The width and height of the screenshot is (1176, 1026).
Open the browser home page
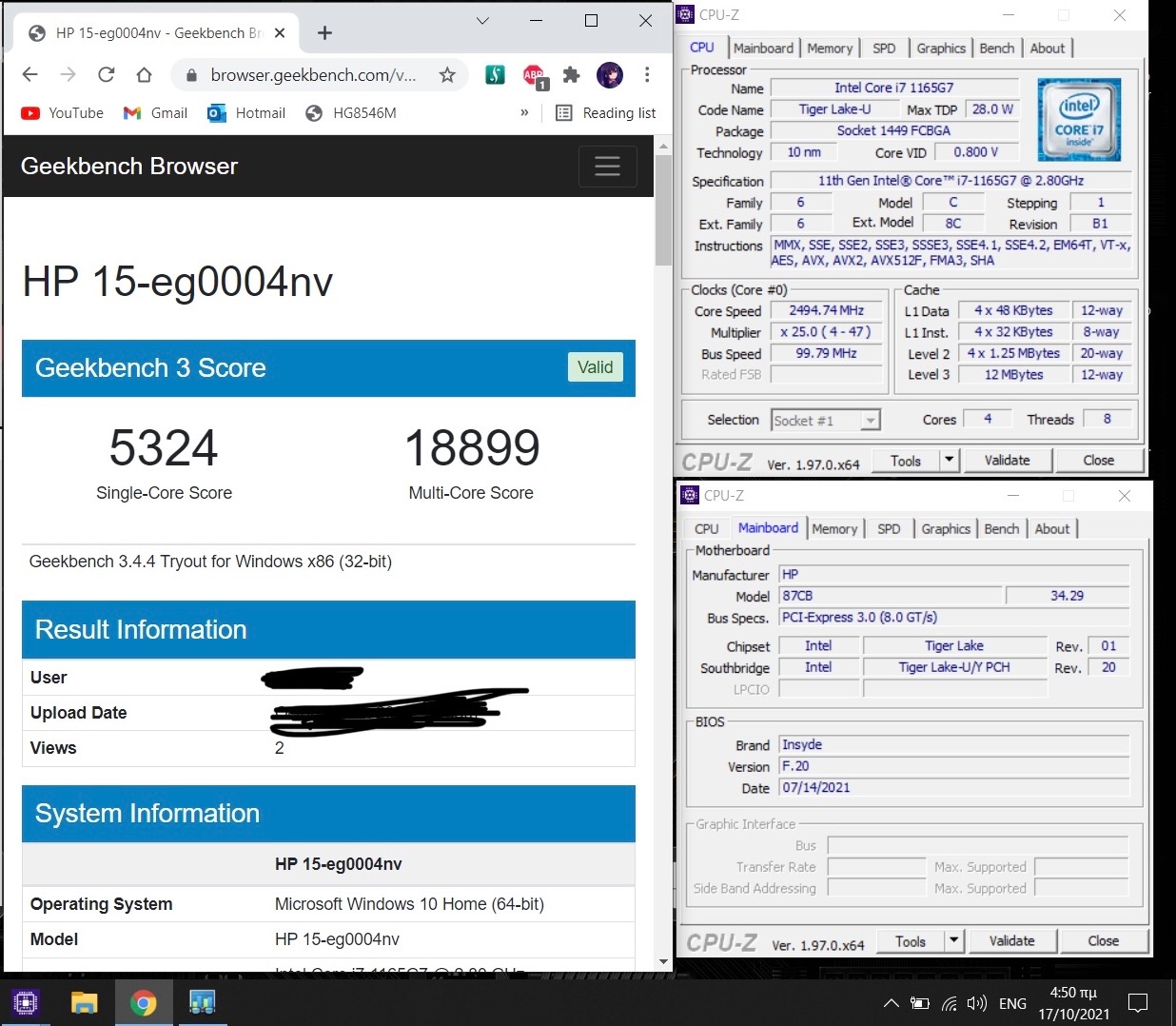click(x=144, y=74)
